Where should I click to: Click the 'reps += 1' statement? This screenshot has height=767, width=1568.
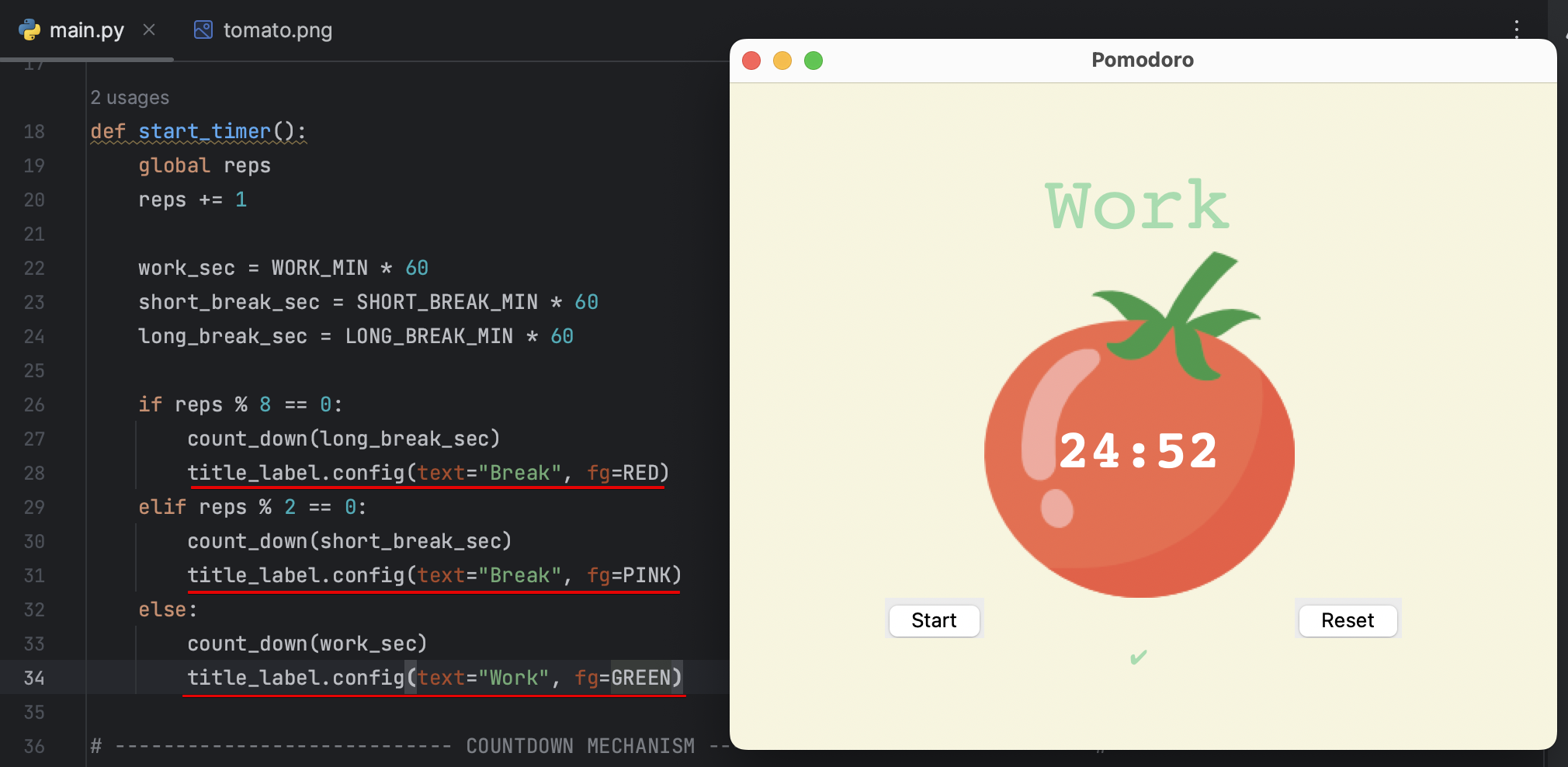coord(193,200)
